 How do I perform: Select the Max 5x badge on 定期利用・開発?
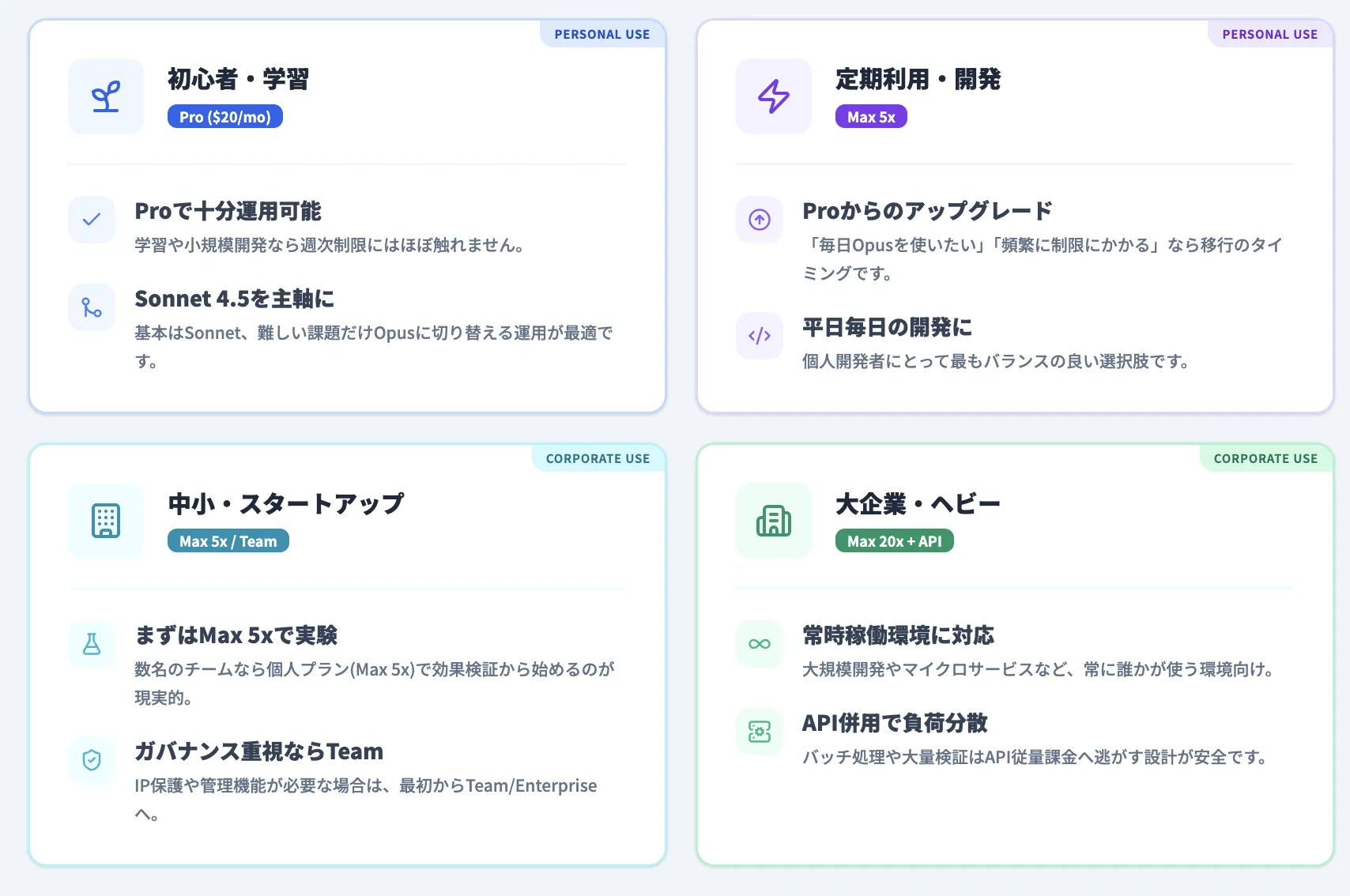click(871, 116)
